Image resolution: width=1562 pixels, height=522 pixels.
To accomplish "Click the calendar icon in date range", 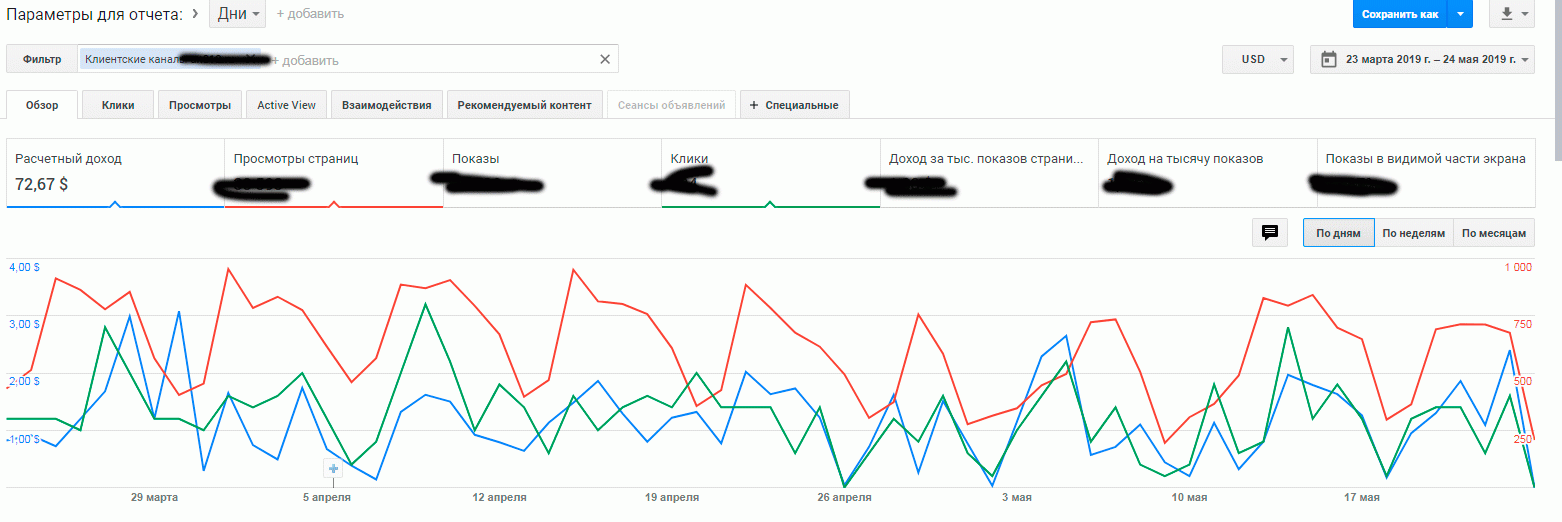I will (1328, 59).
